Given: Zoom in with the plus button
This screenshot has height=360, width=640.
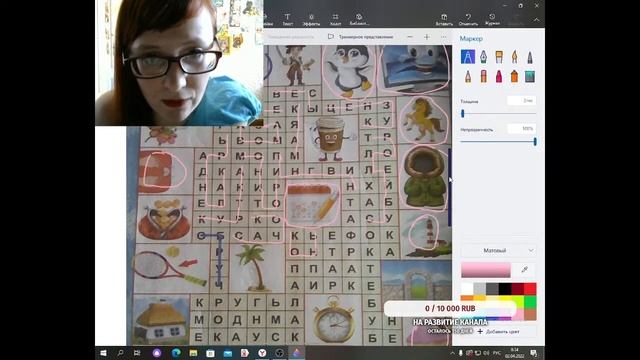Looking at the screenshot, I should click(427, 37).
